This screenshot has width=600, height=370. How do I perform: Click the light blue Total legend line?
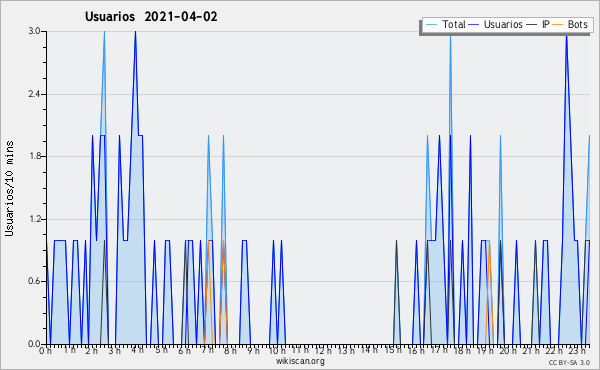coord(431,25)
